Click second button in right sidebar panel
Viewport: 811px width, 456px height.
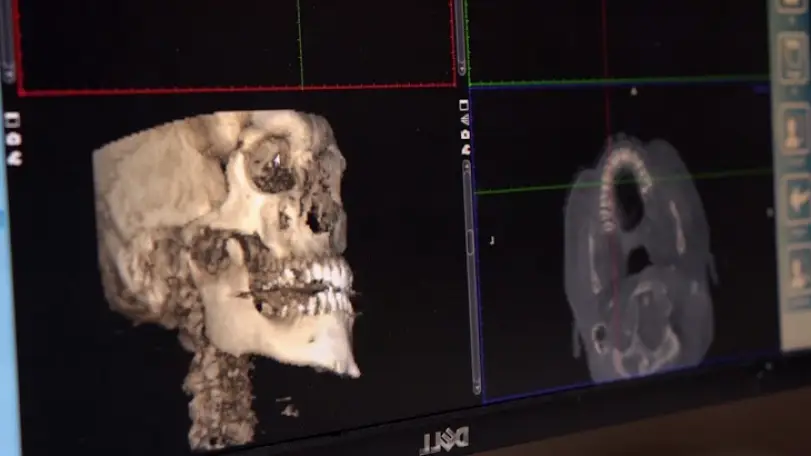pos(792,58)
